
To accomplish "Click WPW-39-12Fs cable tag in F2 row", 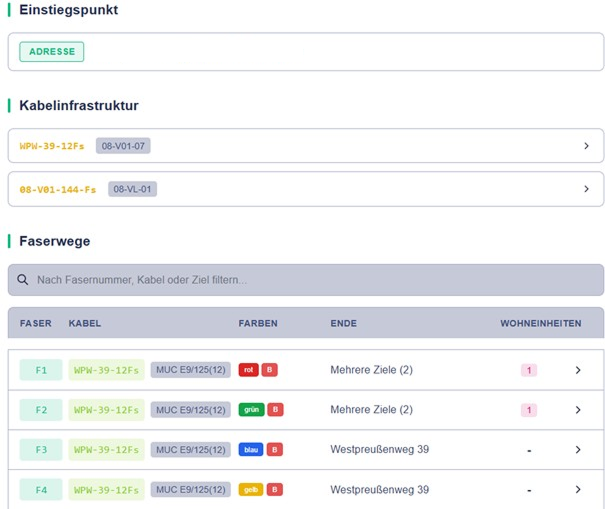I will point(106,410).
